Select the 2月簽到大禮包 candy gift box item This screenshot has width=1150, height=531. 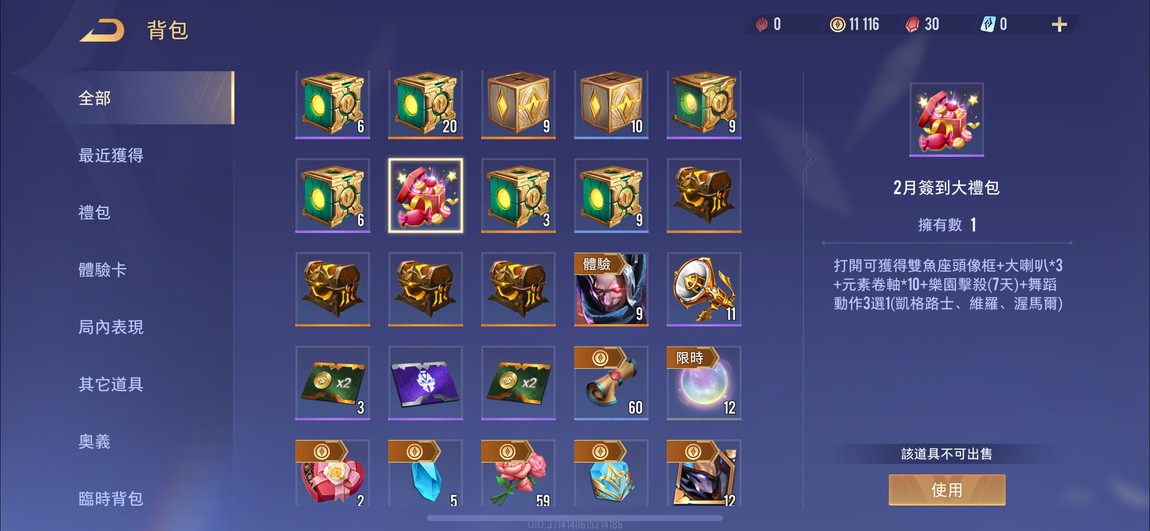point(425,196)
